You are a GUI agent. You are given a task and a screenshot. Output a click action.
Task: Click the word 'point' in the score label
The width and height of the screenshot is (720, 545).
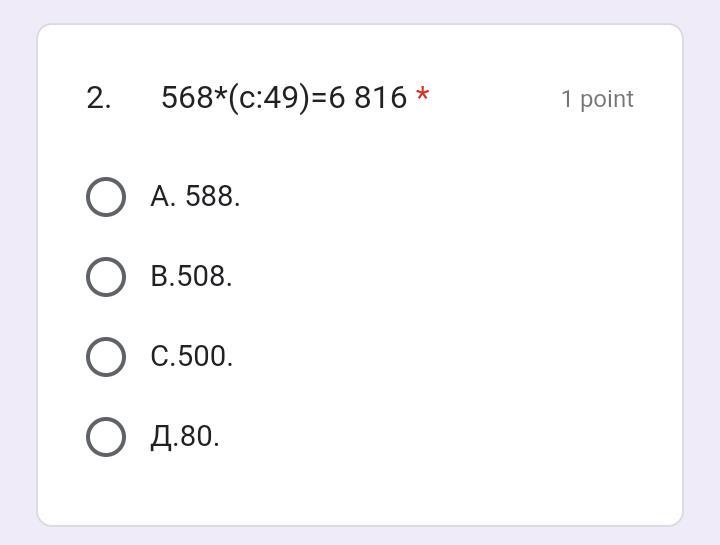point(607,100)
